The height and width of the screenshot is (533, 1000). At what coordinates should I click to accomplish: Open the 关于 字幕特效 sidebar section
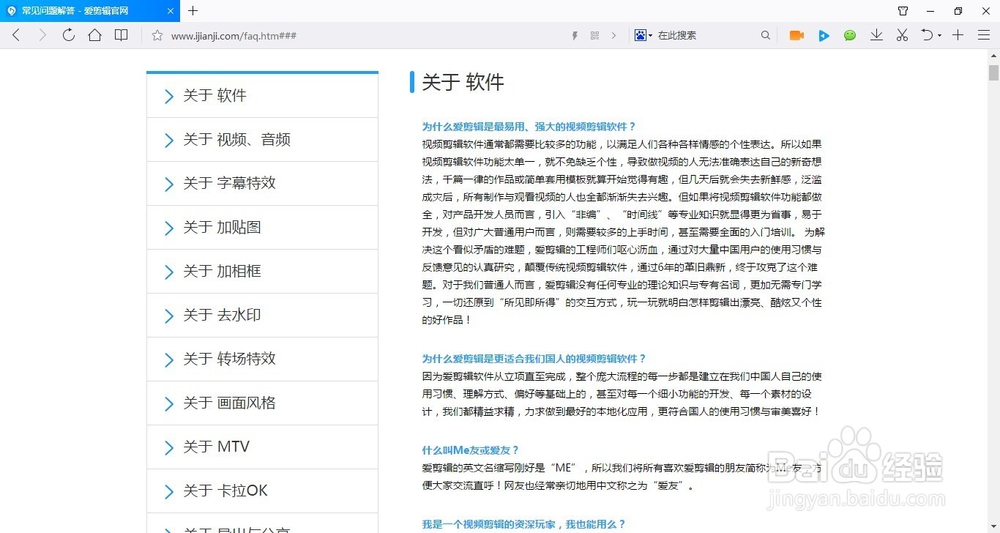click(x=262, y=184)
